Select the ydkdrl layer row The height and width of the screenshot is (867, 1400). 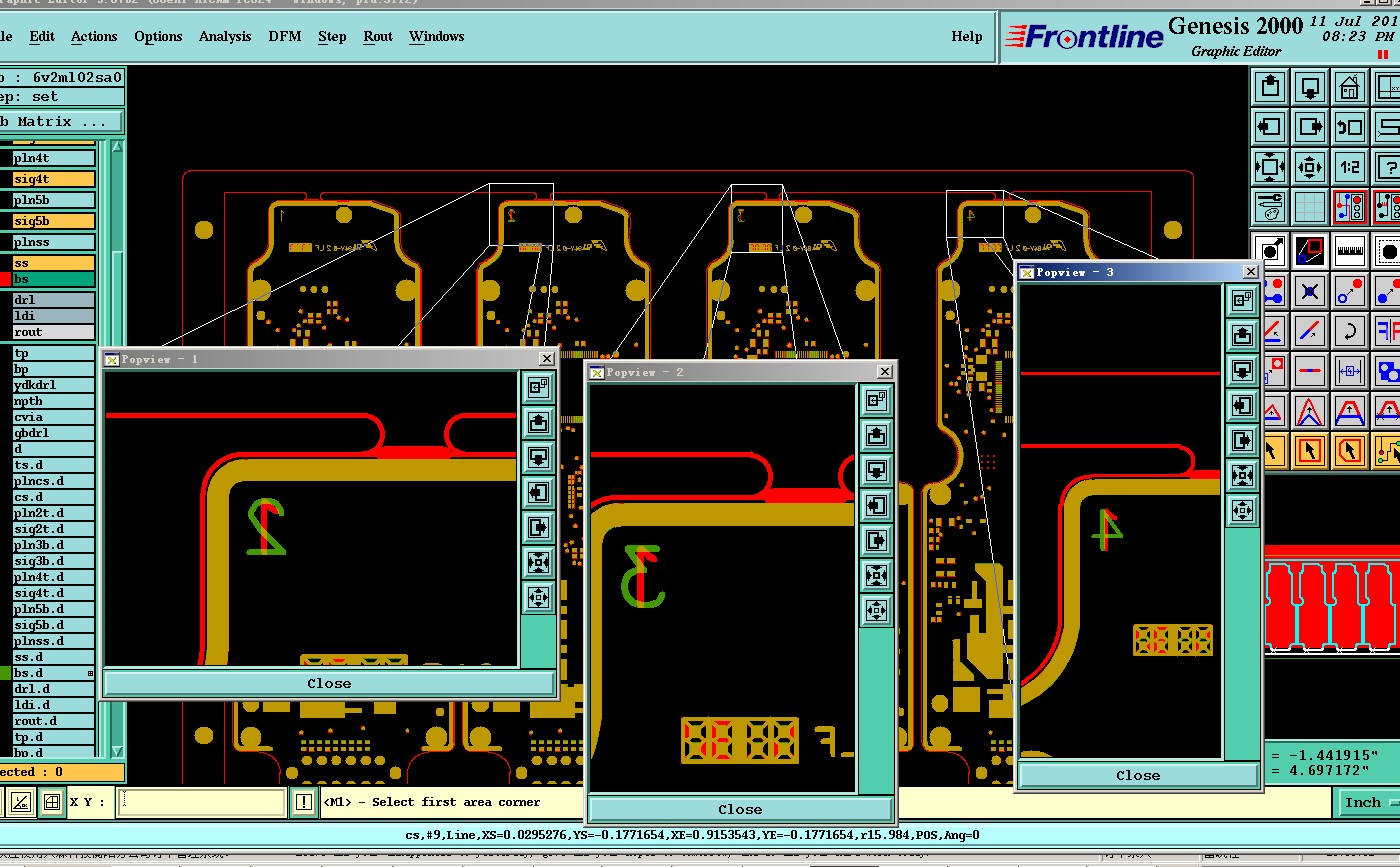53,385
